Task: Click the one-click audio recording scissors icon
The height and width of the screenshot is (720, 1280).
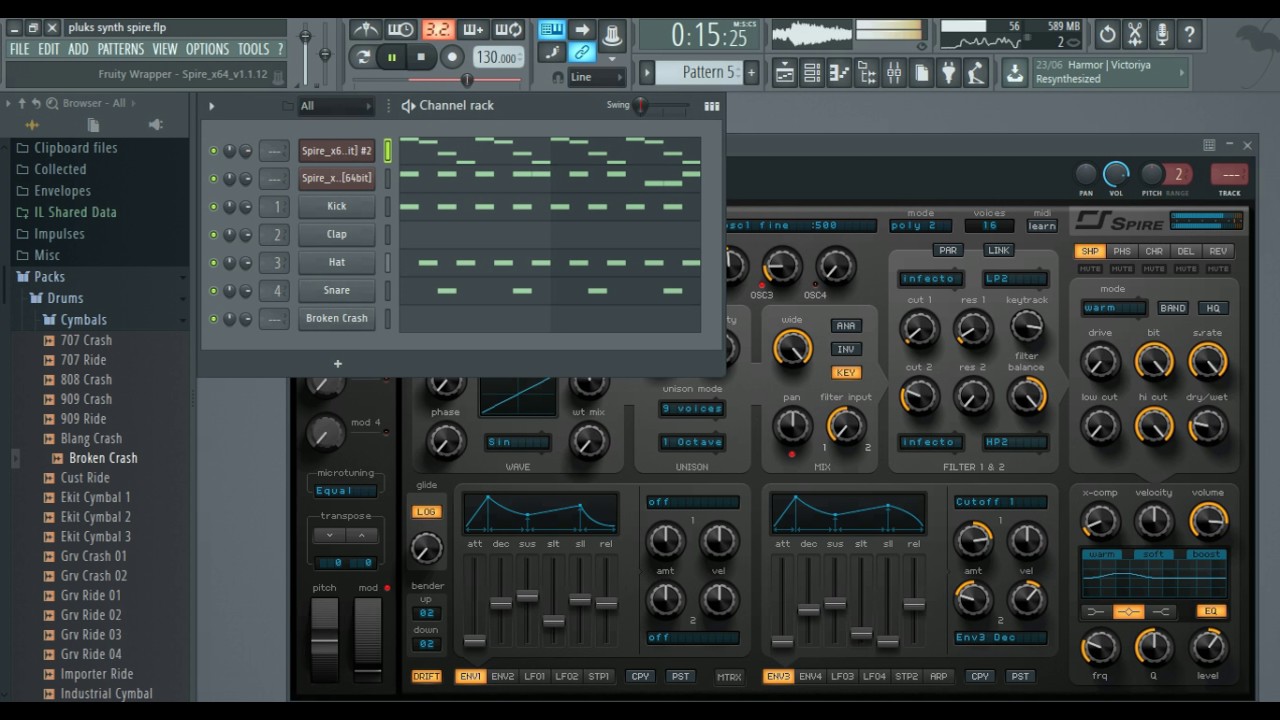Action: [1135, 34]
